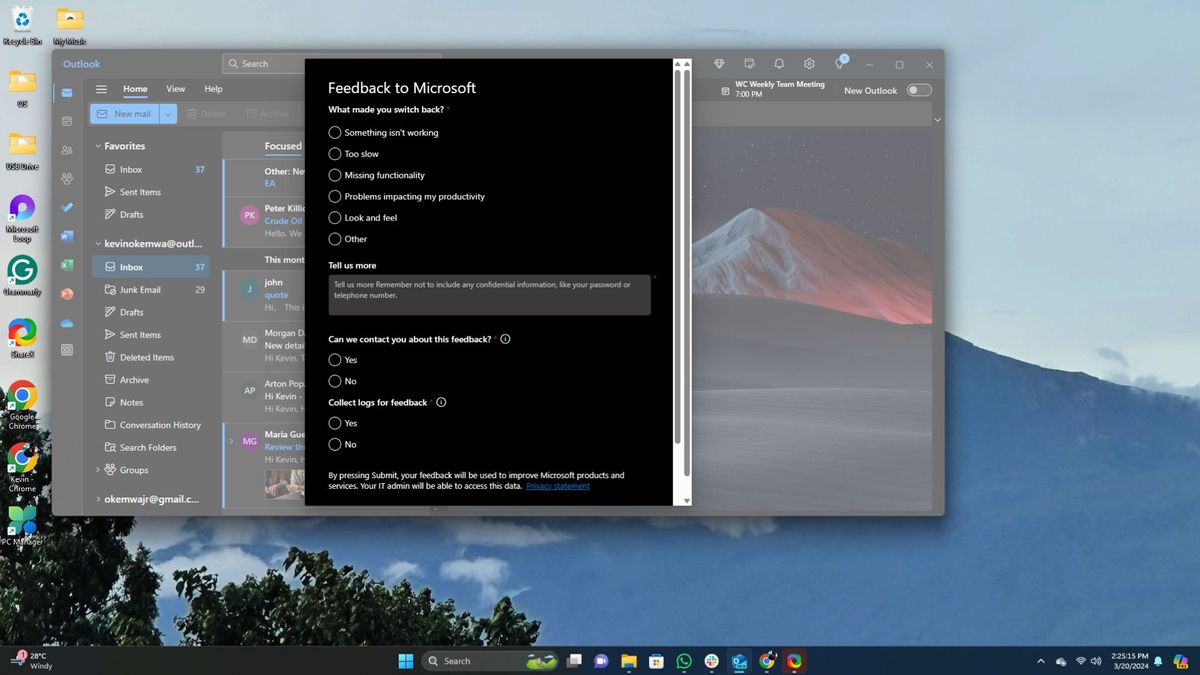Switch to the View tab
This screenshot has width=1200, height=675.
point(175,88)
